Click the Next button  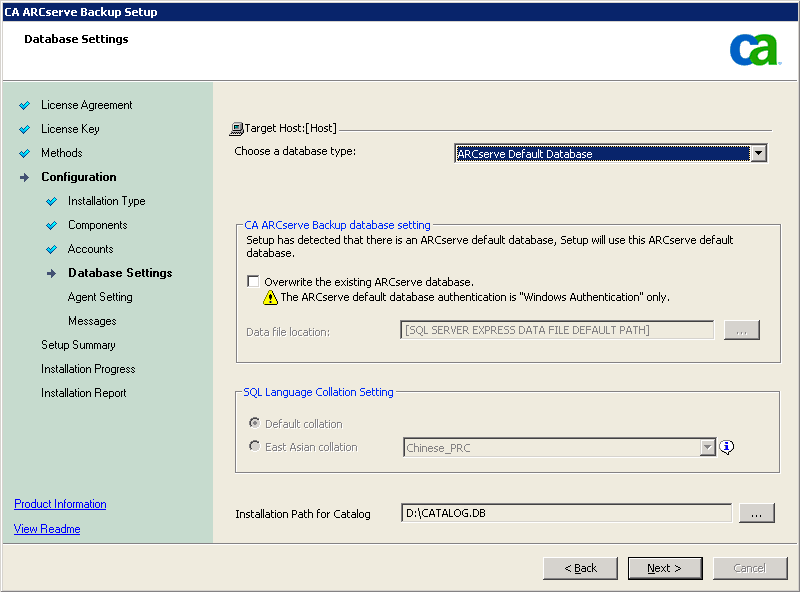point(665,568)
